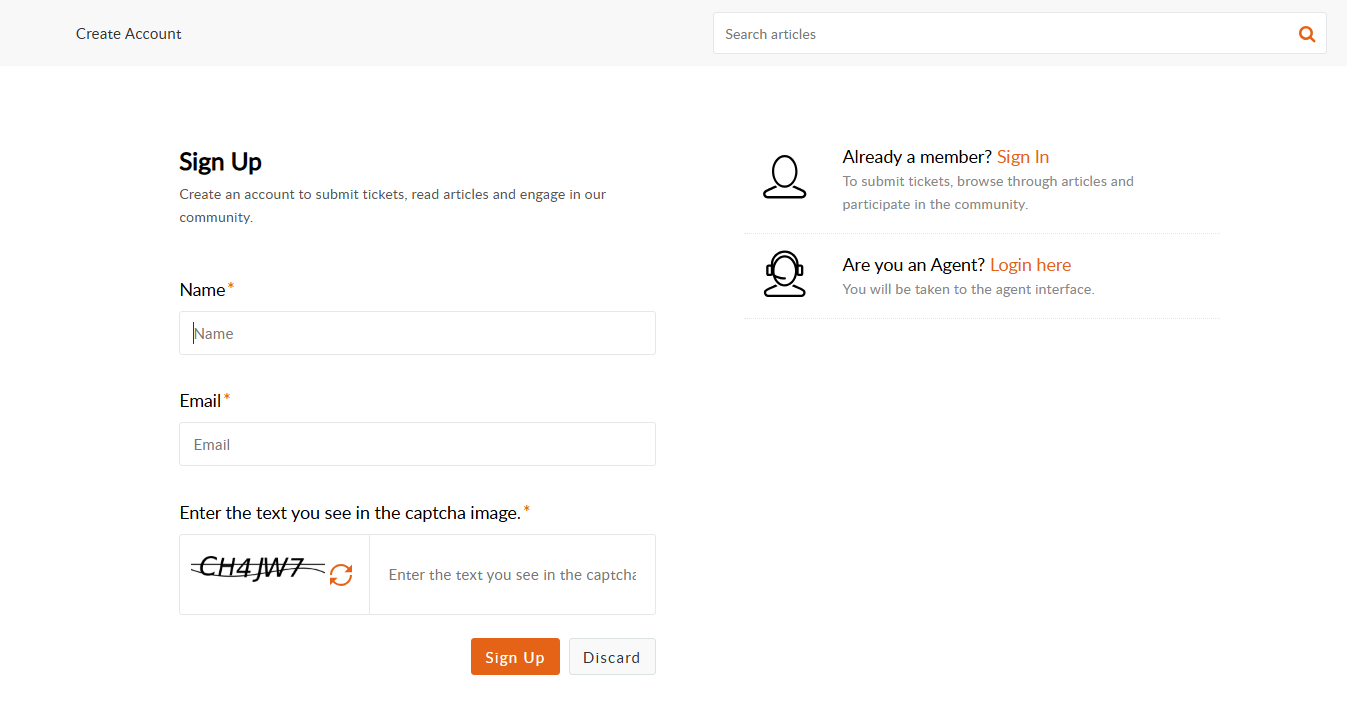Click the distorted captcha image

258,569
